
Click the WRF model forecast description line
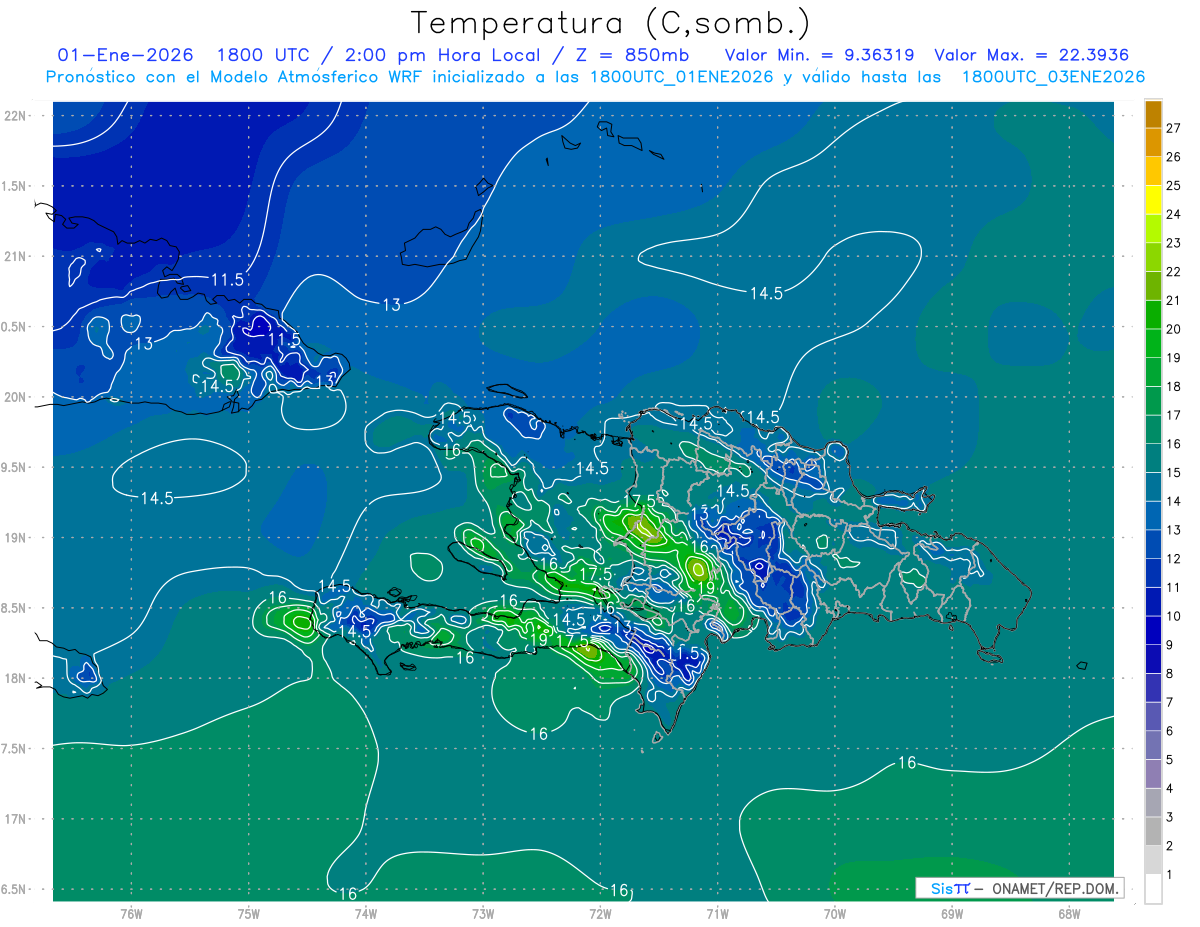[x=595, y=77]
